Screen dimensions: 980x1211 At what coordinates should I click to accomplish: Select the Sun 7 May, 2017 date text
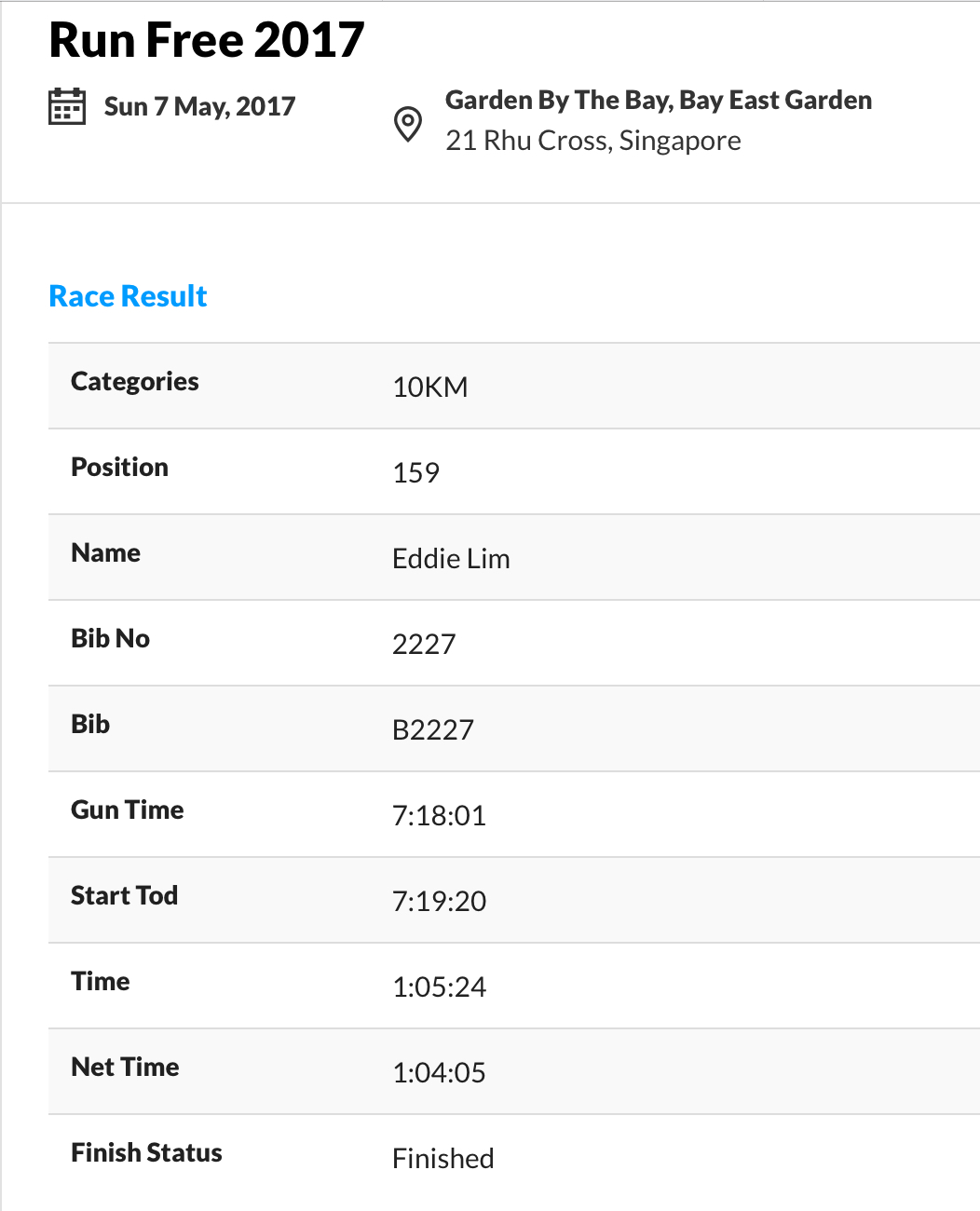click(x=199, y=107)
